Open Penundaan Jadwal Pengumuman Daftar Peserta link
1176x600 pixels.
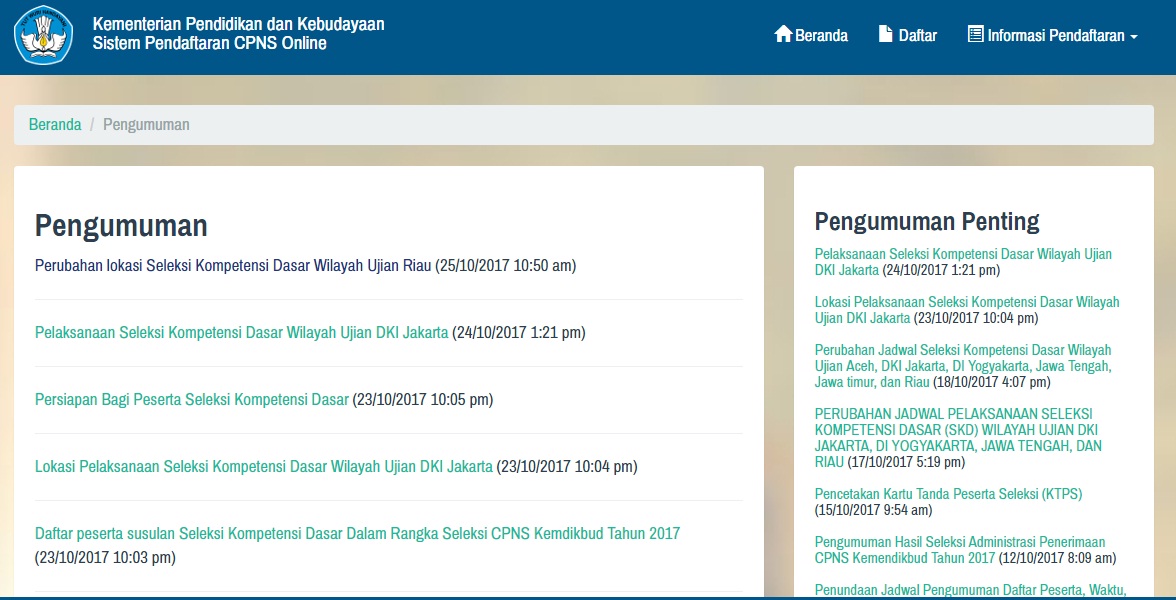click(x=970, y=589)
